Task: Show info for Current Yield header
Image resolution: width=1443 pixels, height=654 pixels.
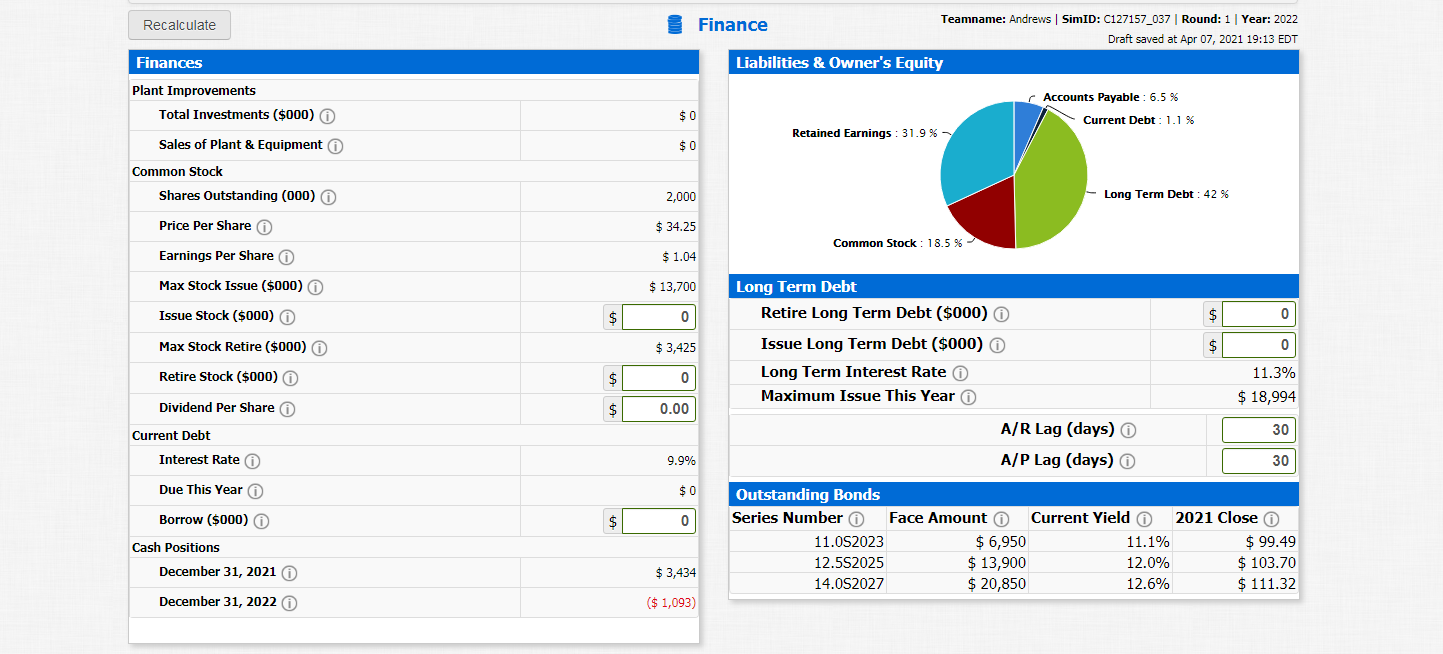Action: [1144, 519]
